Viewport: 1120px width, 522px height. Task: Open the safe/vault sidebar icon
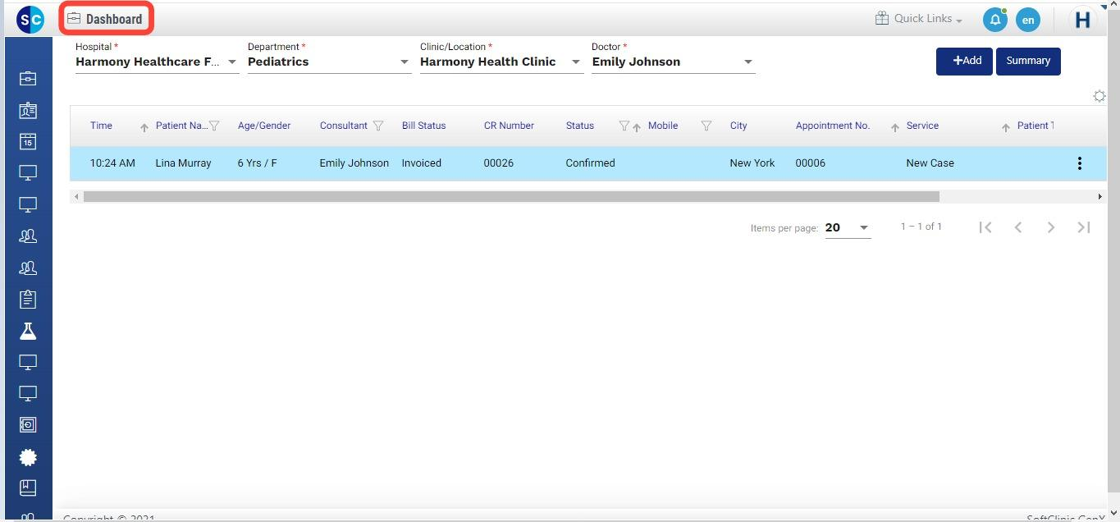click(28, 425)
